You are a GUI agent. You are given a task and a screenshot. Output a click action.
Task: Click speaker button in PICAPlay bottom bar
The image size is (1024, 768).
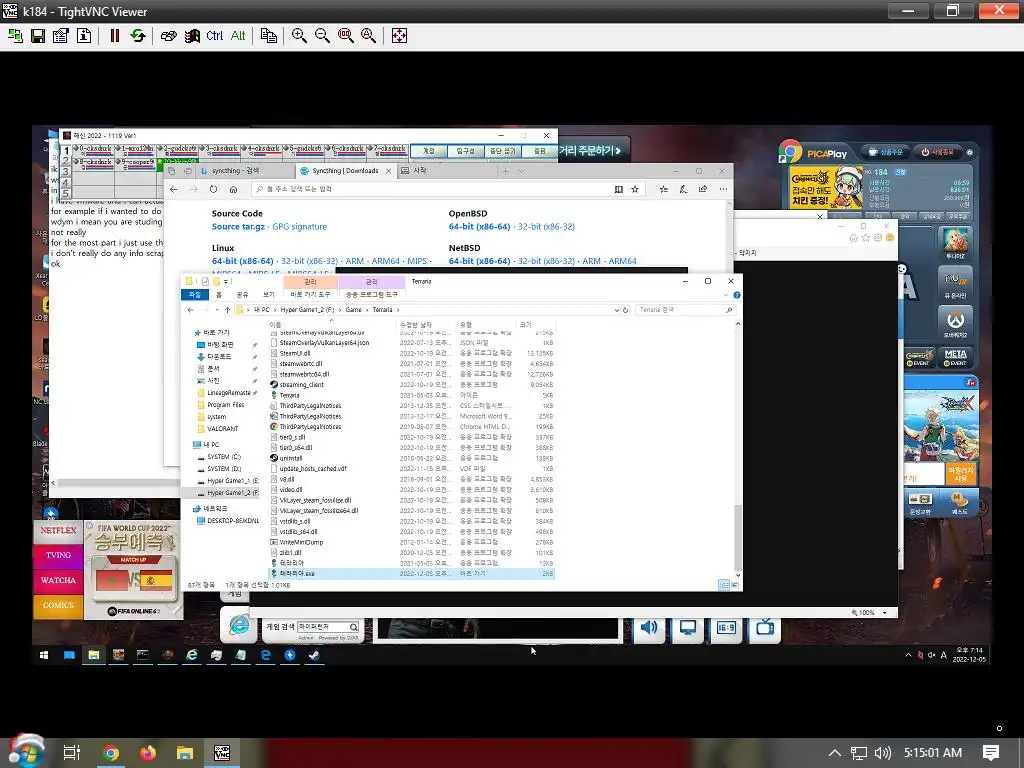(648, 628)
